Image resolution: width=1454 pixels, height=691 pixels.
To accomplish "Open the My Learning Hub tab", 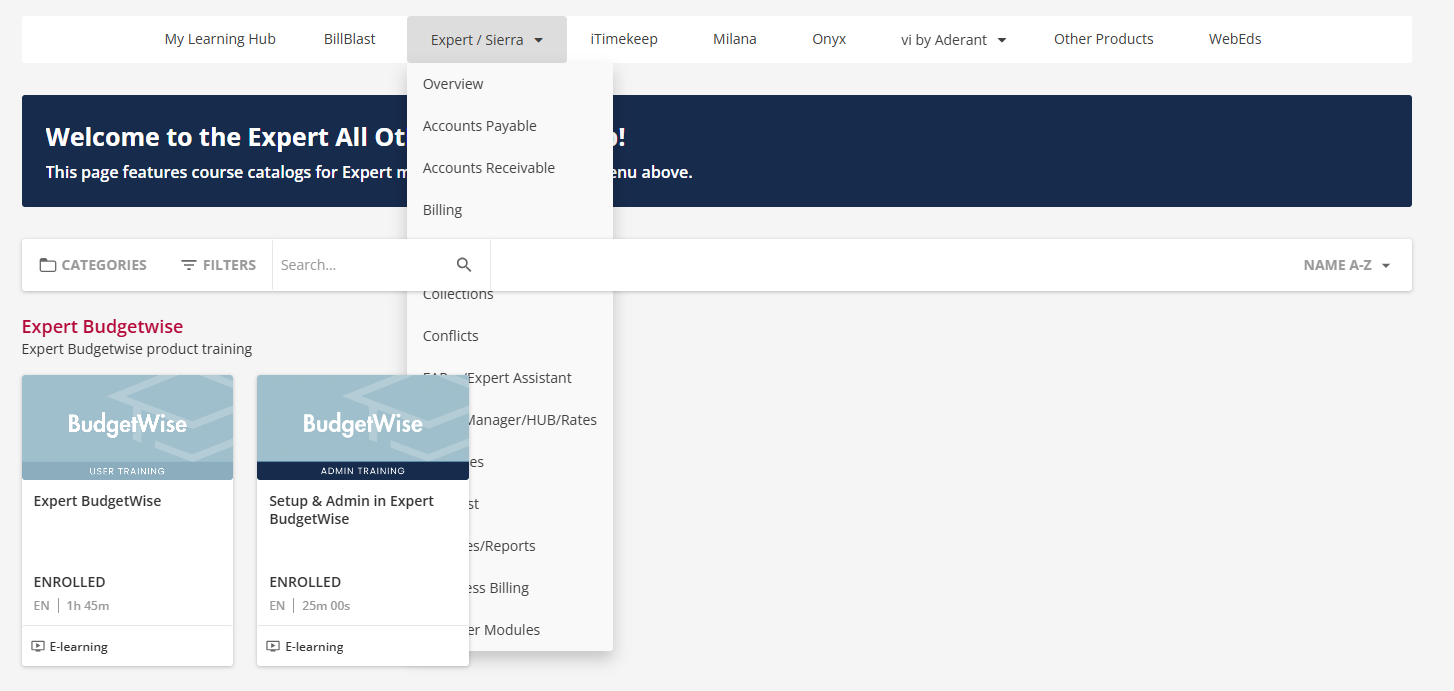I will click(220, 39).
